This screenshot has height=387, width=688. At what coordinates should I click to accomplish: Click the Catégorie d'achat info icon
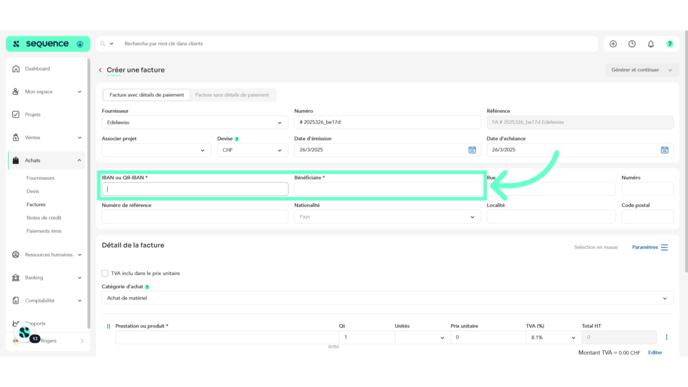pyautogui.click(x=147, y=287)
